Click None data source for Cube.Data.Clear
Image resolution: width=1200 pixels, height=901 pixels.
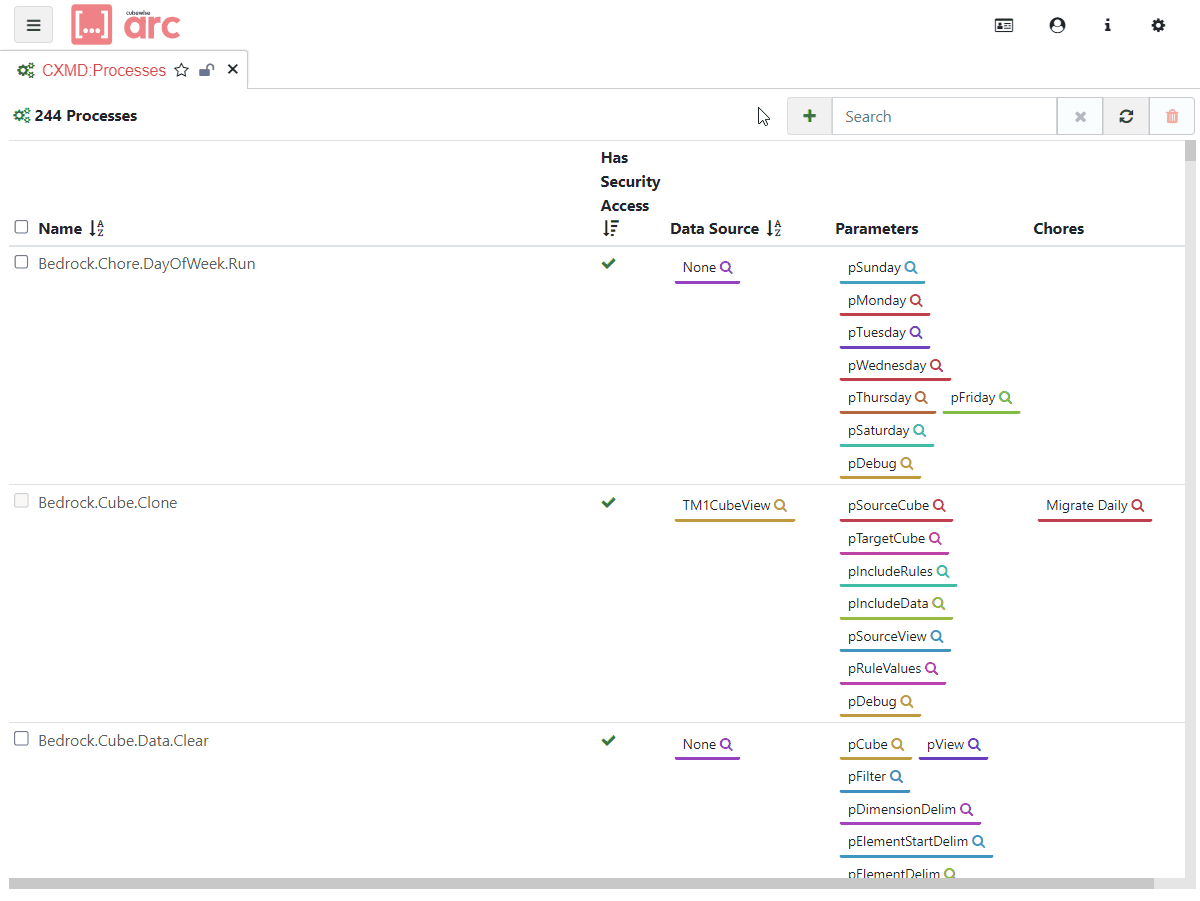click(707, 745)
